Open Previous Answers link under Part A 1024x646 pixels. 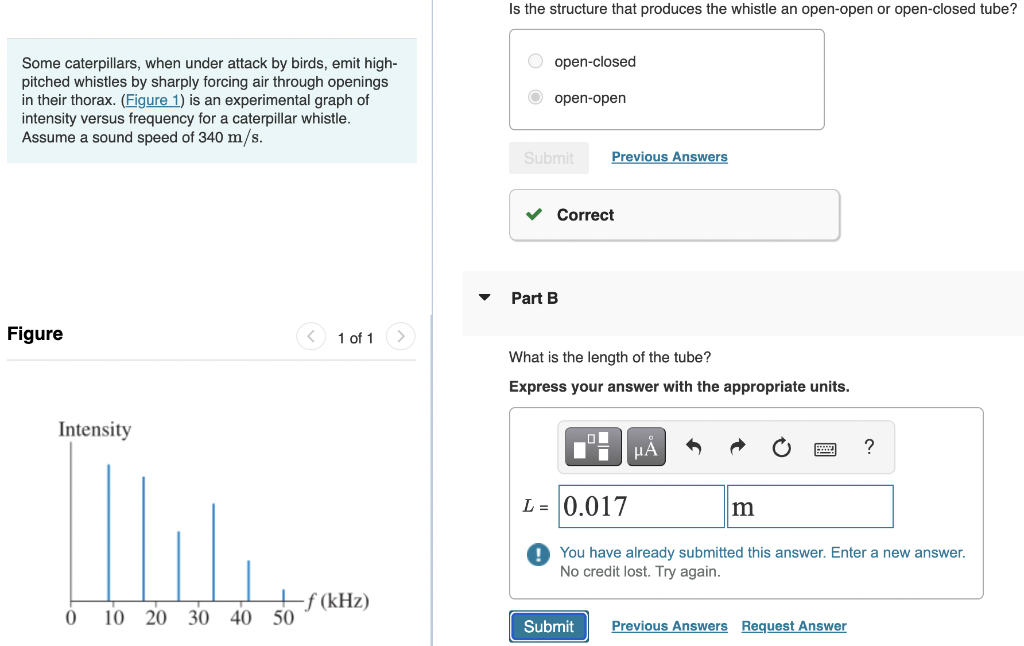click(x=669, y=157)
